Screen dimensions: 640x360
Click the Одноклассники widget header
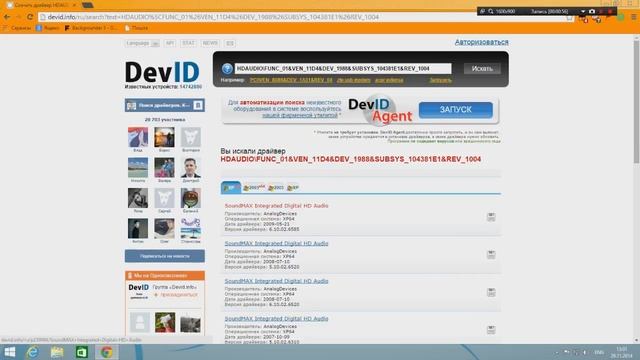tap(164, 276)
